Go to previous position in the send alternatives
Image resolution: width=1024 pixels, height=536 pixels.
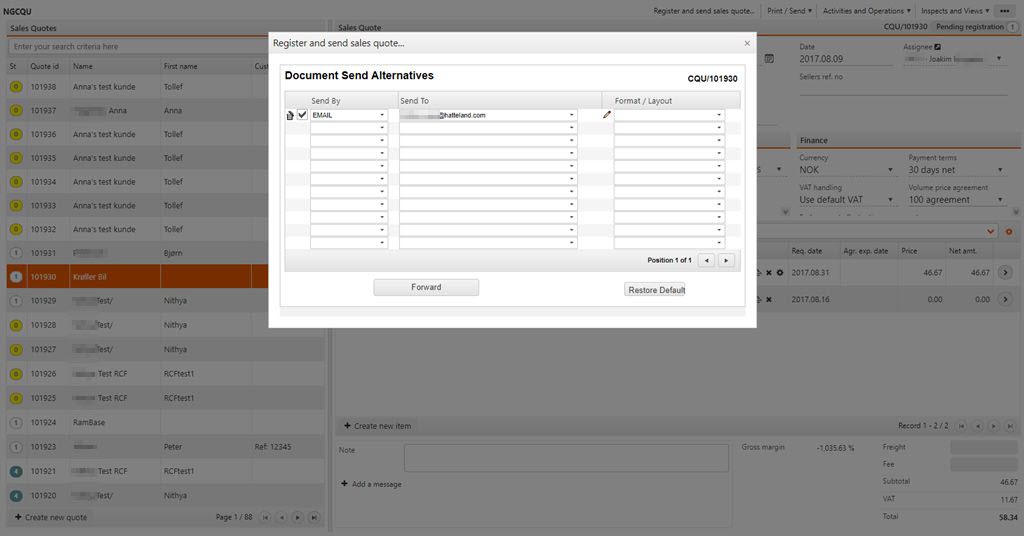tap(707, 260)
